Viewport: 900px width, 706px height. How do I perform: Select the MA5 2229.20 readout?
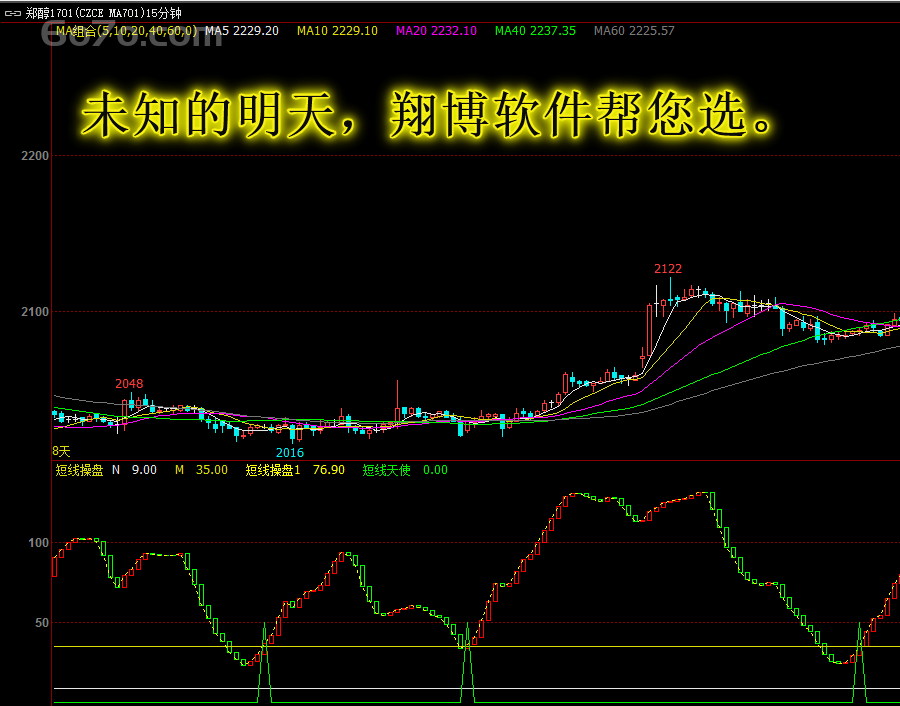click(242, 31)
